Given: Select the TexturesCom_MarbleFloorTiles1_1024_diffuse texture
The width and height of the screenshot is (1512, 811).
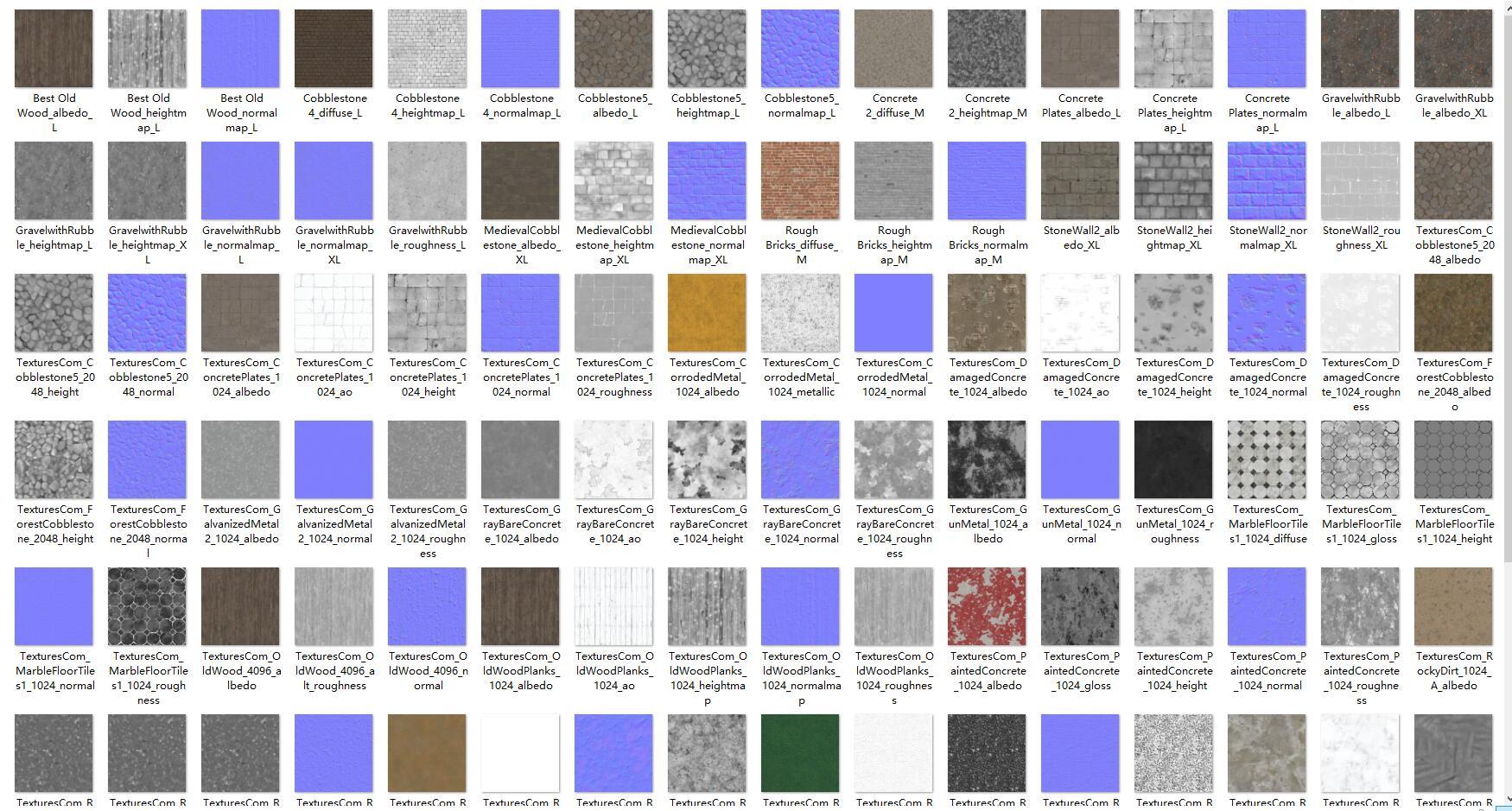Looking at the screenshot, I should coord(1267,459).
